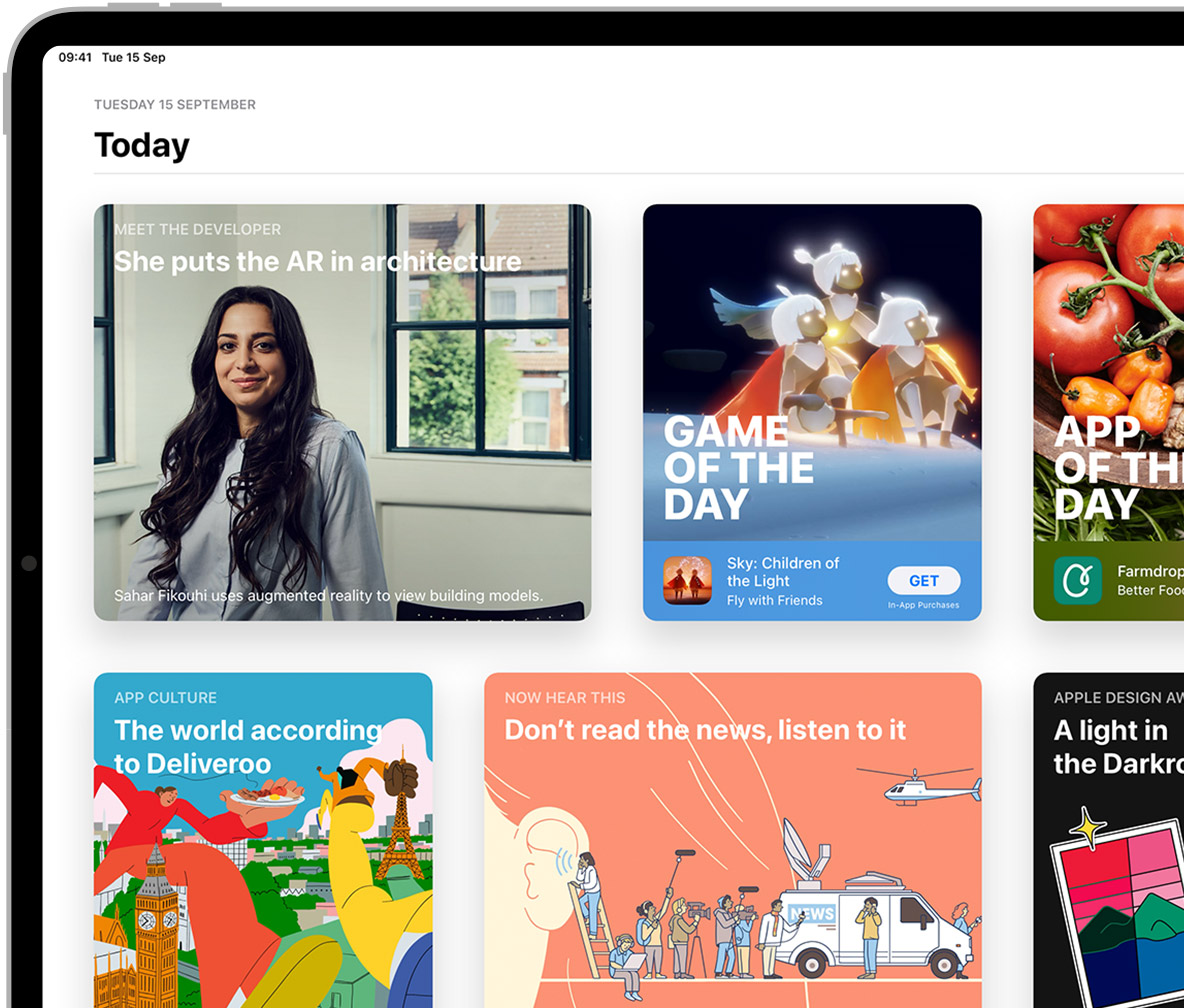Click the Big Ben illustration on Deliveroo card
Image resolution: width=1184 pixels, height=1008 pixels.
coord(156,929)
